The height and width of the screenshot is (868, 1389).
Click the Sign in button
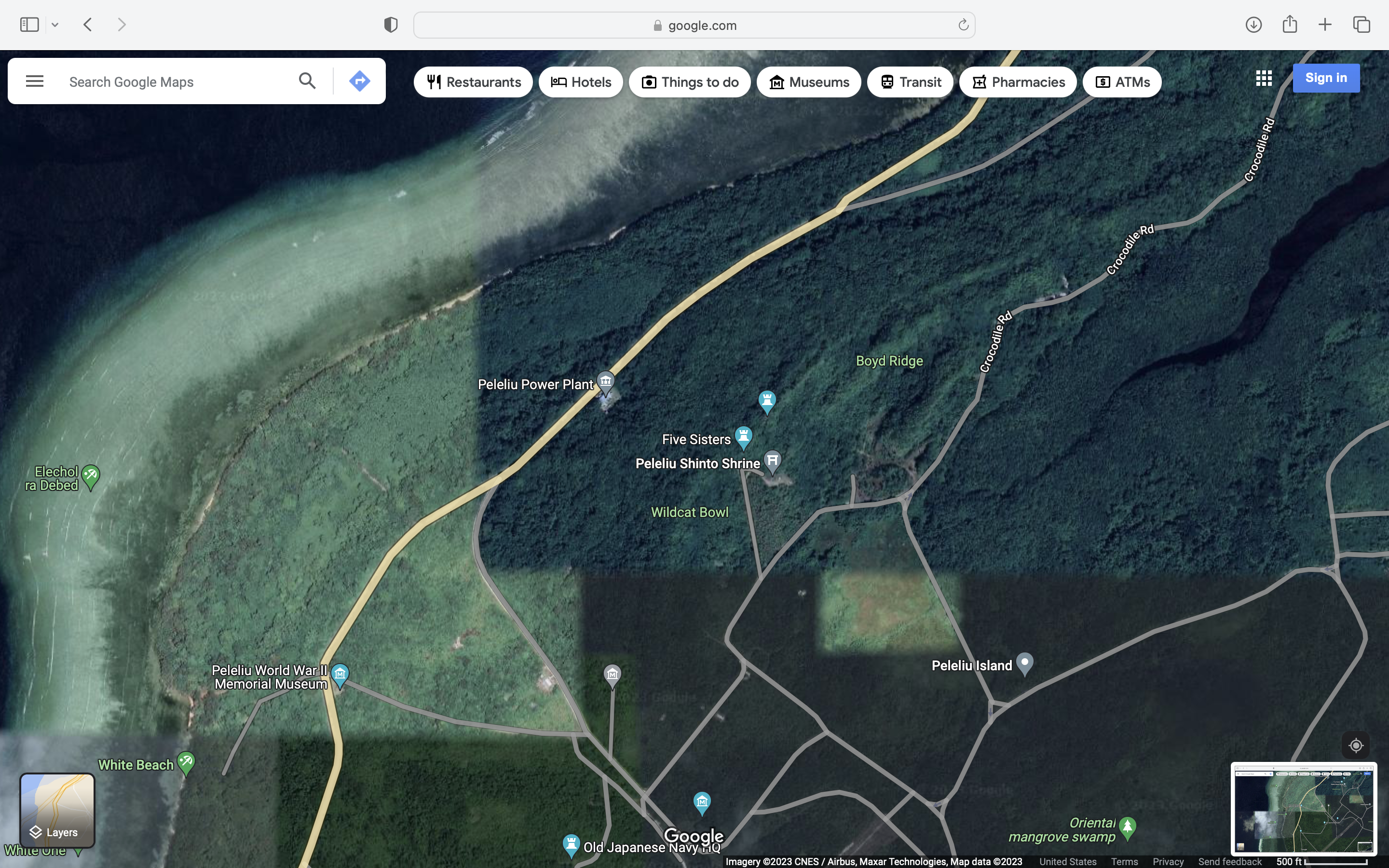point(1325,78)
